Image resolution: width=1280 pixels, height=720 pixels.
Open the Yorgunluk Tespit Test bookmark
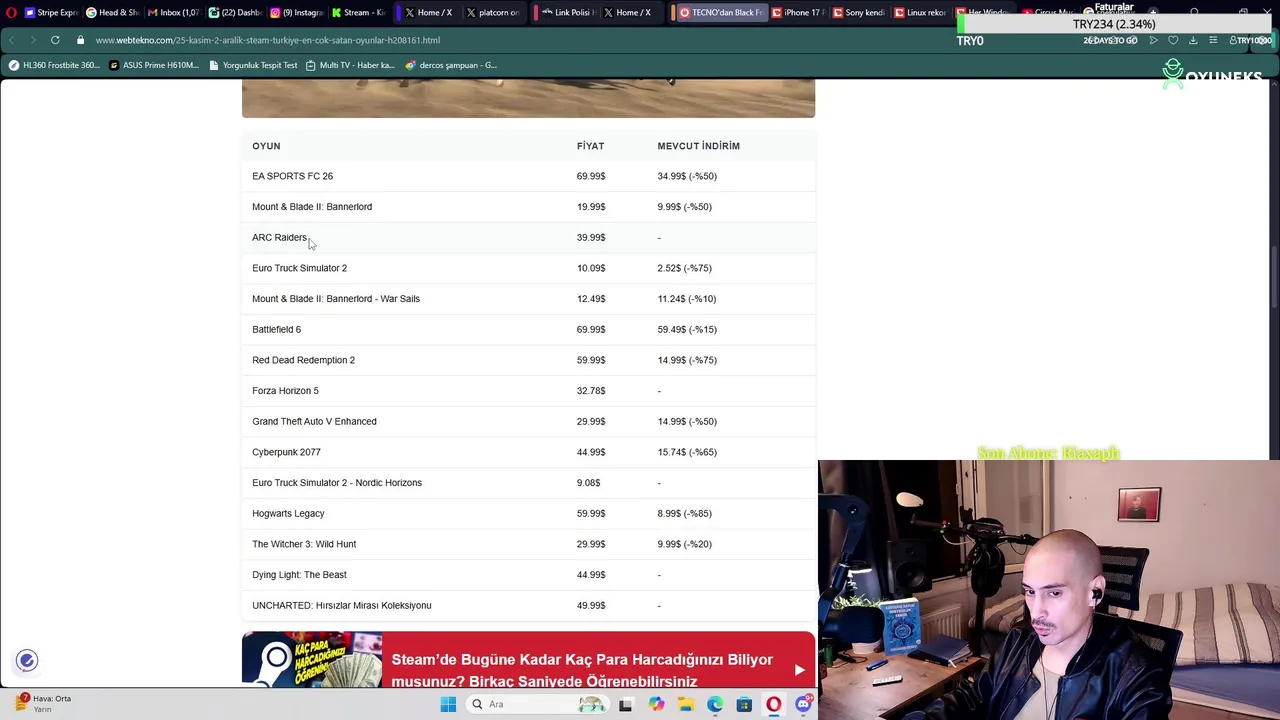pyautogui.click(x=253, y=65)
